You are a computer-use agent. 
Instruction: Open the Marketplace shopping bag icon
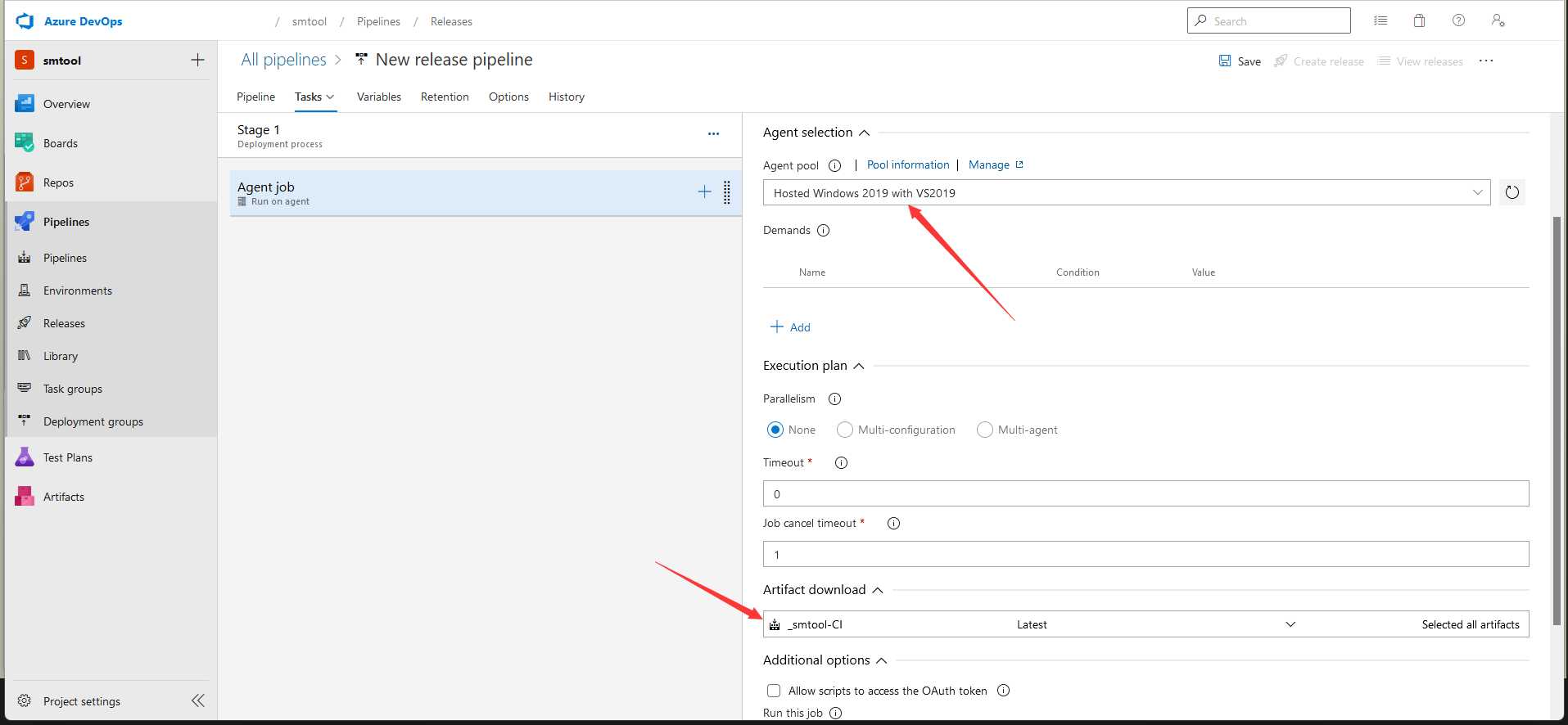tap(1419, 21)
